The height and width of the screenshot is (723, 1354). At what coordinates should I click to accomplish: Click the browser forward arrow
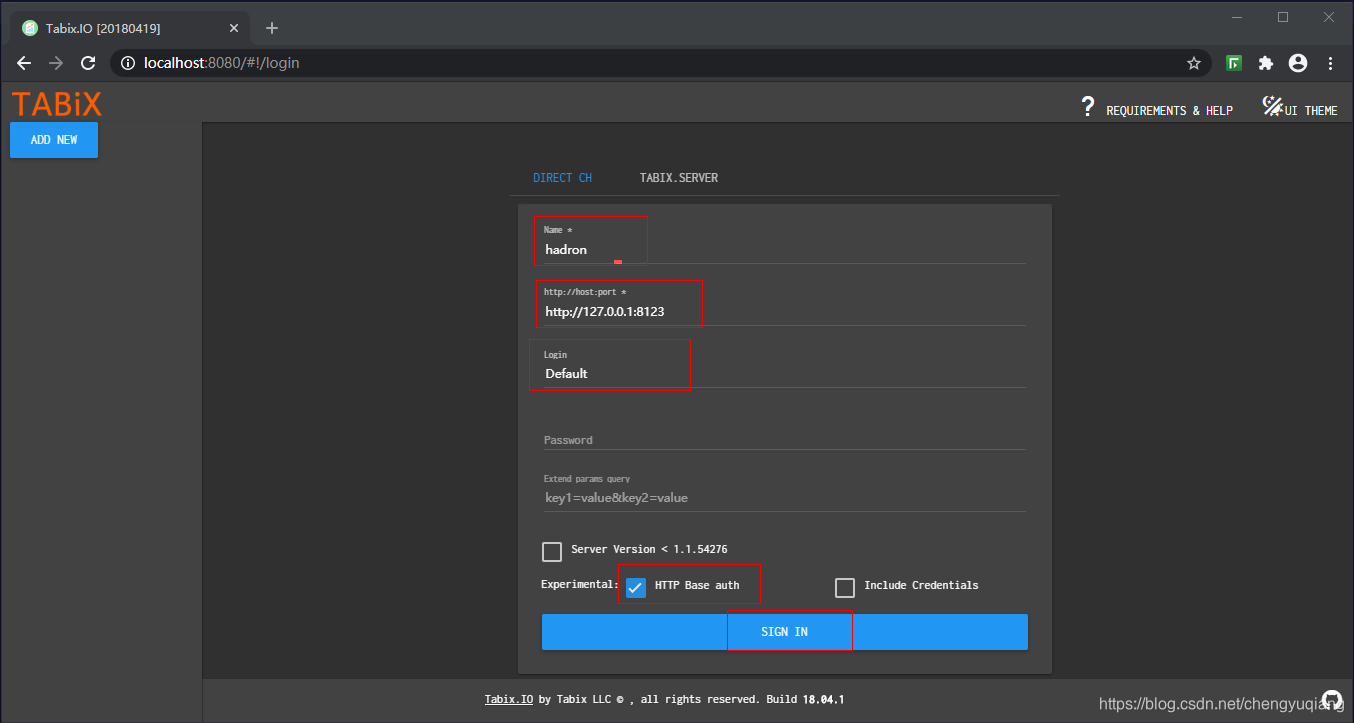coord(56,63)
